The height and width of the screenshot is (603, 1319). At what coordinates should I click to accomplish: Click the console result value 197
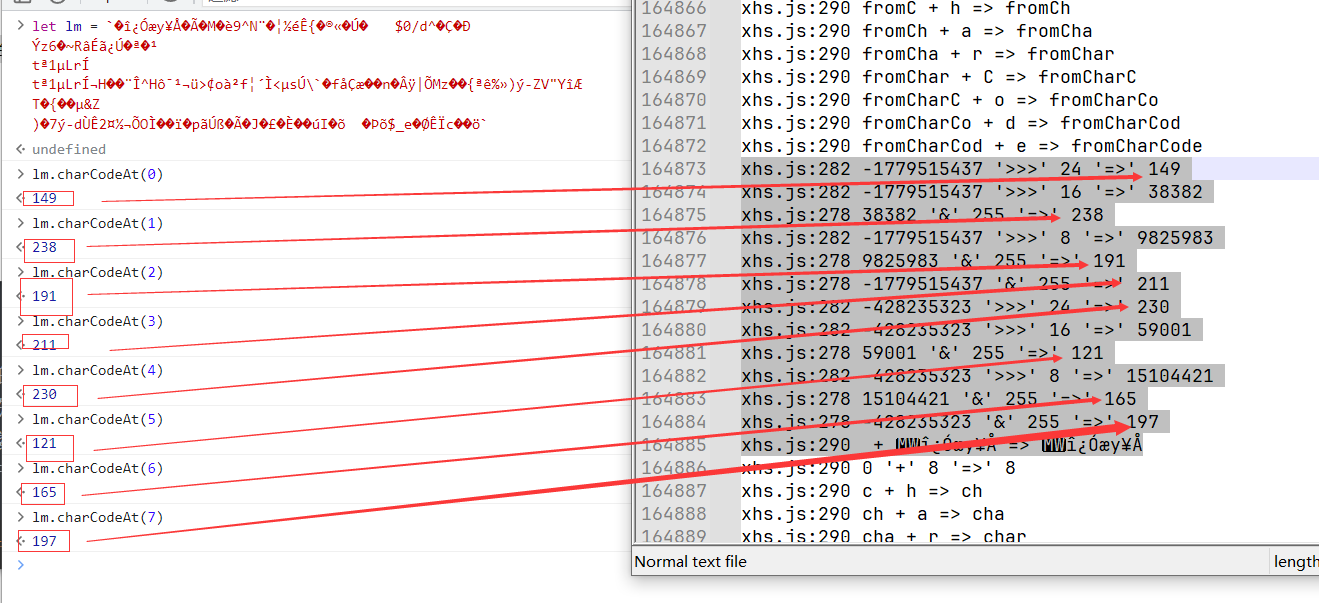(x=44, y=541)
